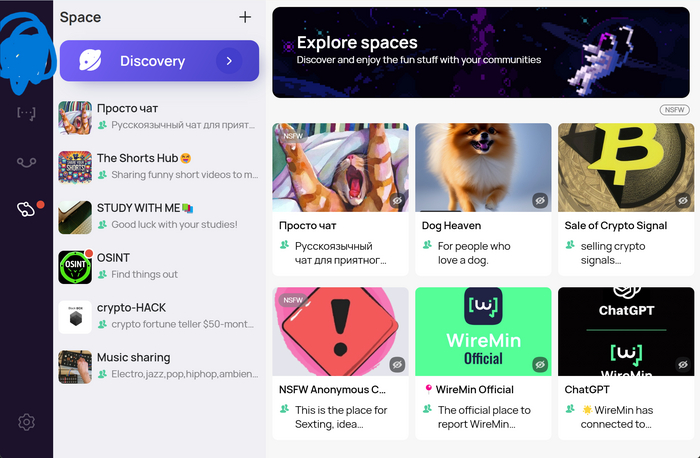Screen dimensions: 700x458
Task: Click ChatGPT card title
Action: pyautogui.click(x=587, y=389)
